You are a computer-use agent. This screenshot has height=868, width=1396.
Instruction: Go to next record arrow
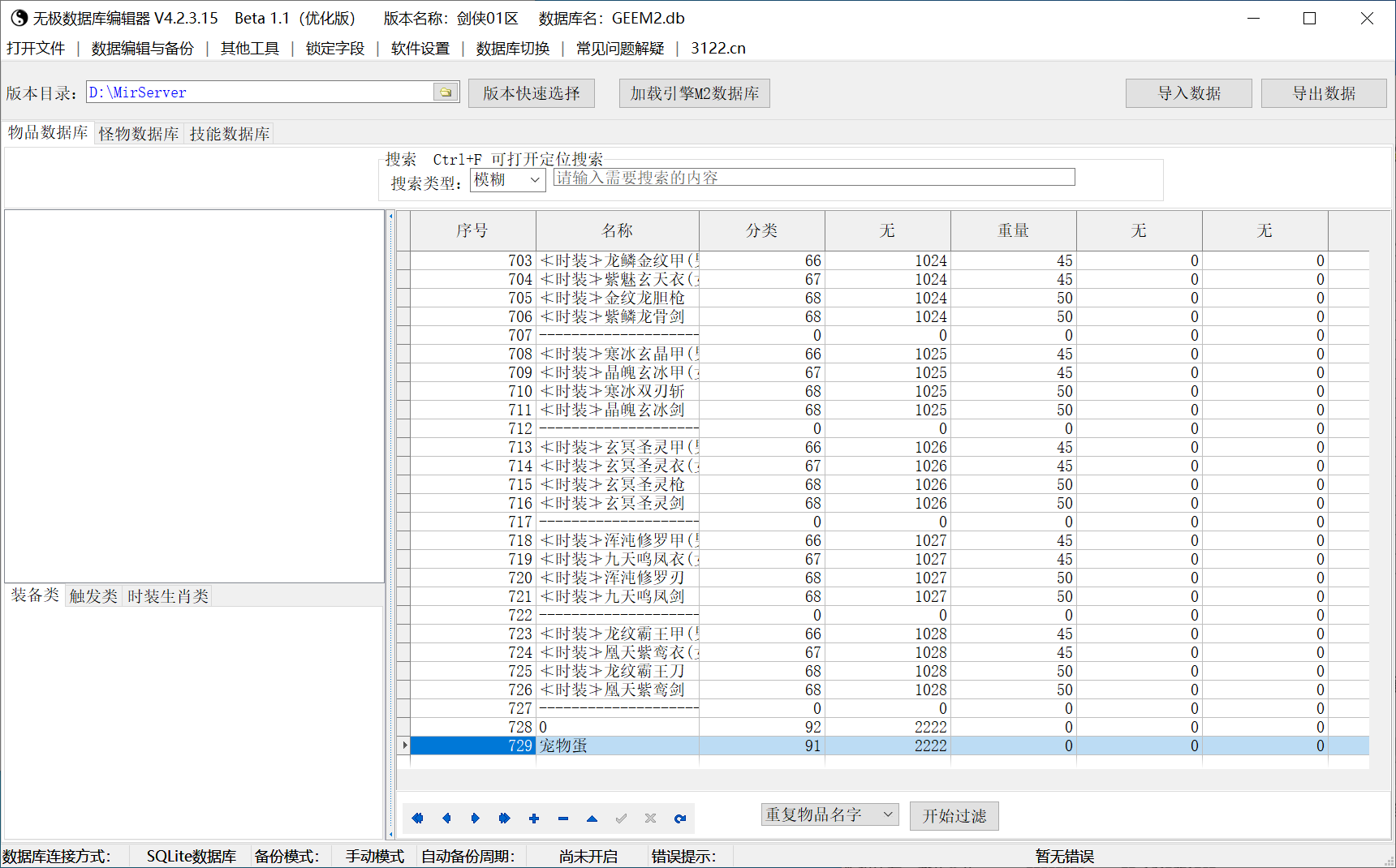point(476,819)
